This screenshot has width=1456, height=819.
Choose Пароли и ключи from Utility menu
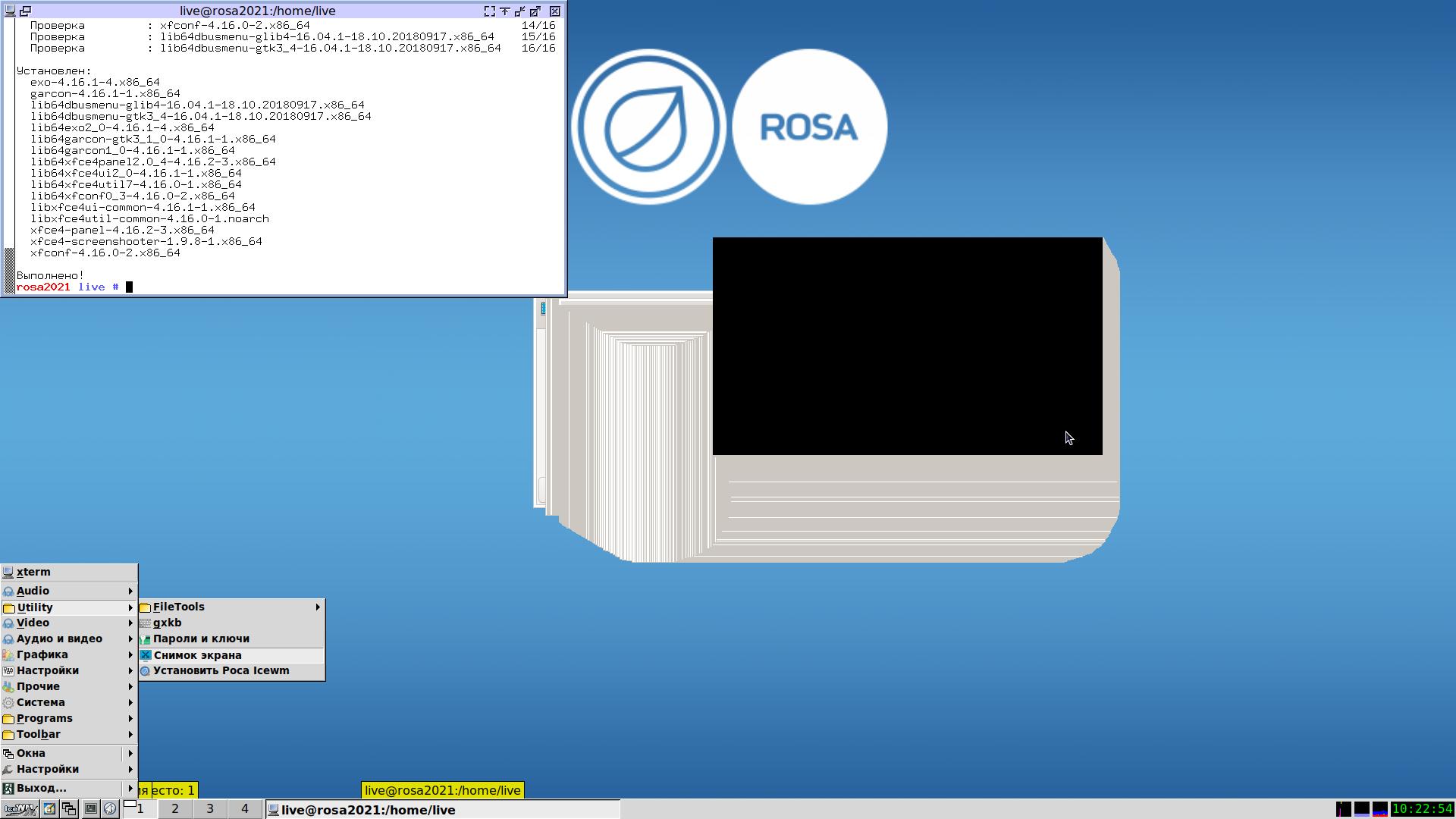coord(201,639)
